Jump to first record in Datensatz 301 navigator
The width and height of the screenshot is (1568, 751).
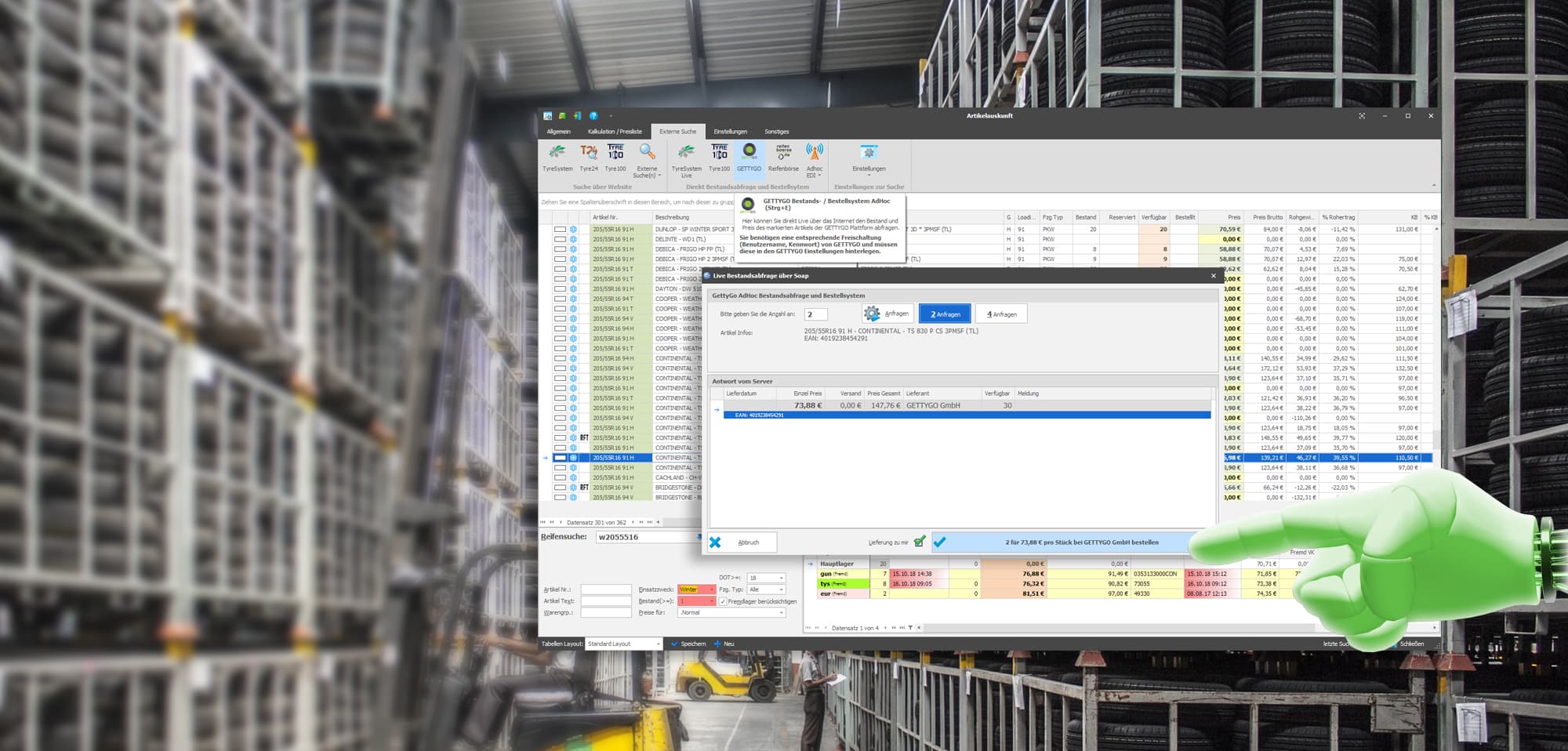[x=543, y=522]
